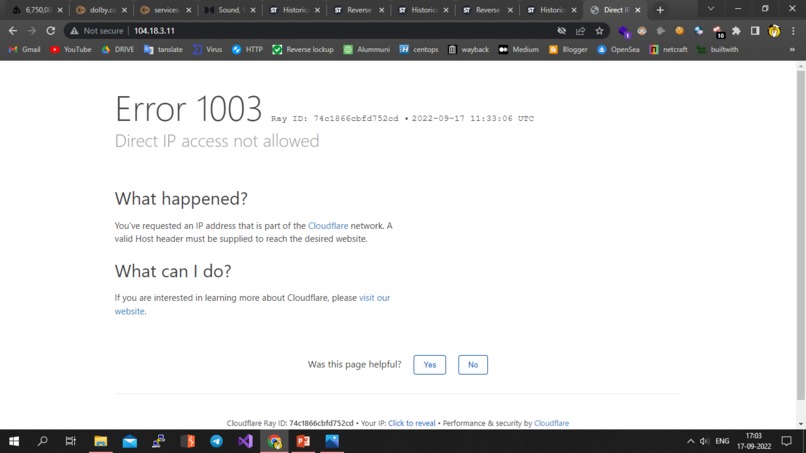Close the dolby.com tab

[124, 10]
